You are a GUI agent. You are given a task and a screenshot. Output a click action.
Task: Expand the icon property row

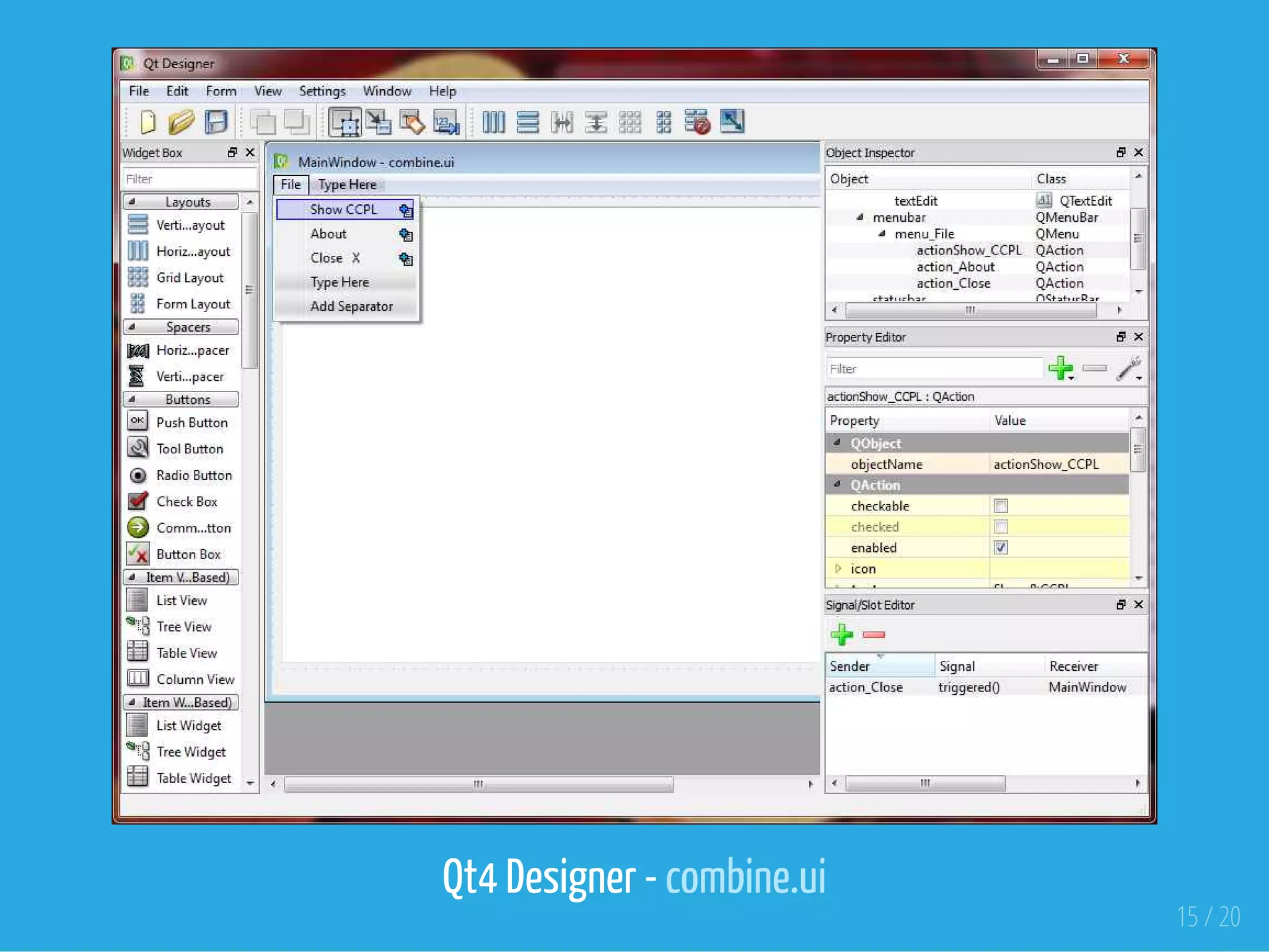point(838,569)
